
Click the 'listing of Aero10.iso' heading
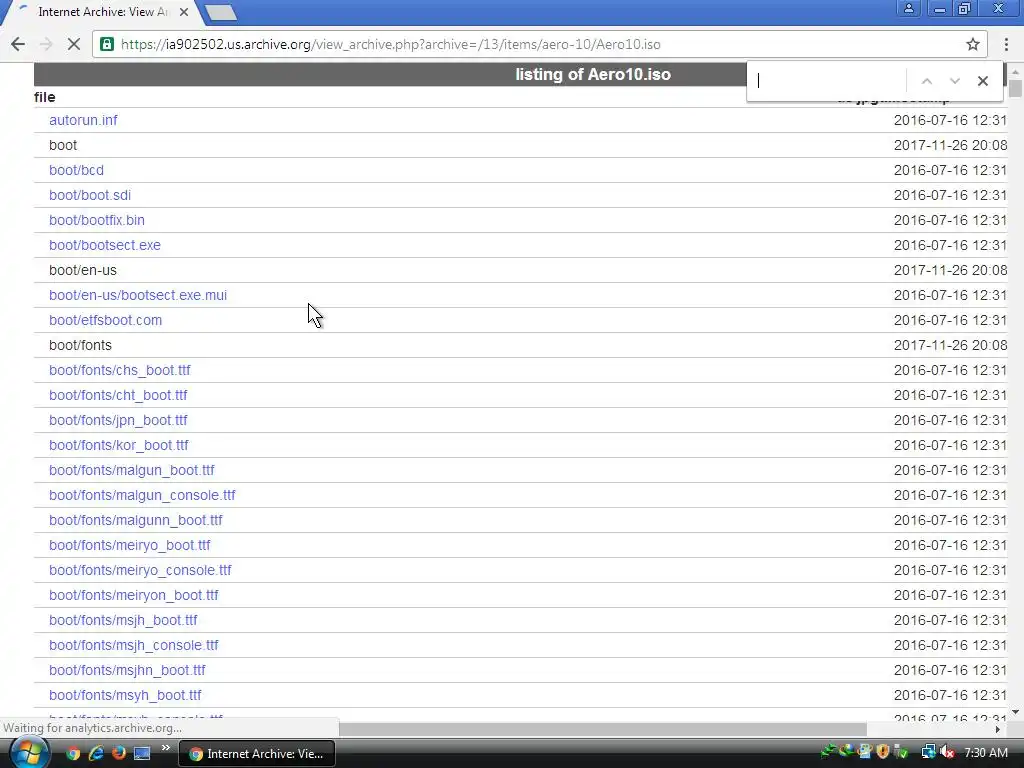(593, 74)
